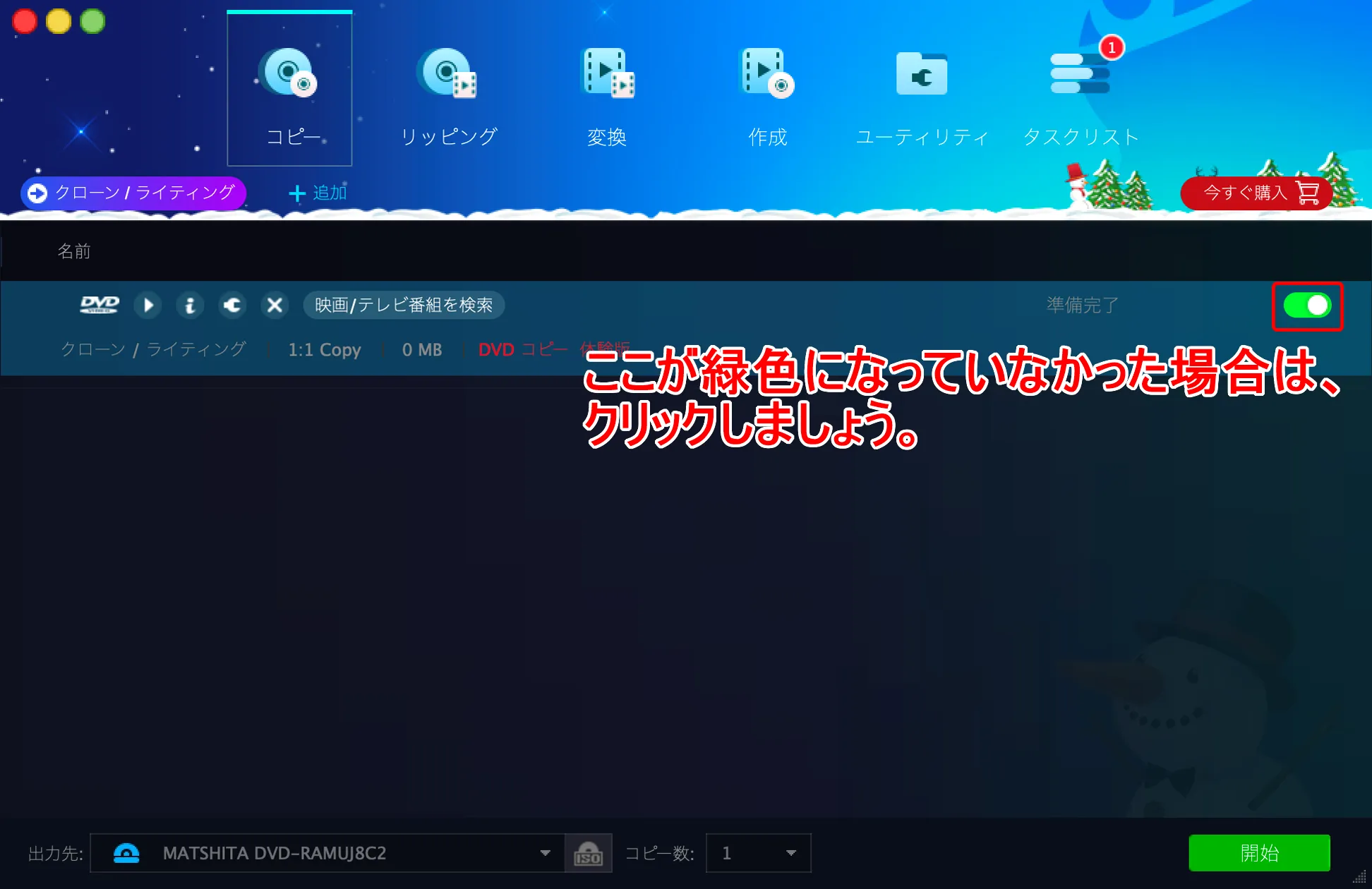Expand the MATSHITA DVD-RAMUJ8C2 output dropdown
1372x889 pixels.
point(545,853)
